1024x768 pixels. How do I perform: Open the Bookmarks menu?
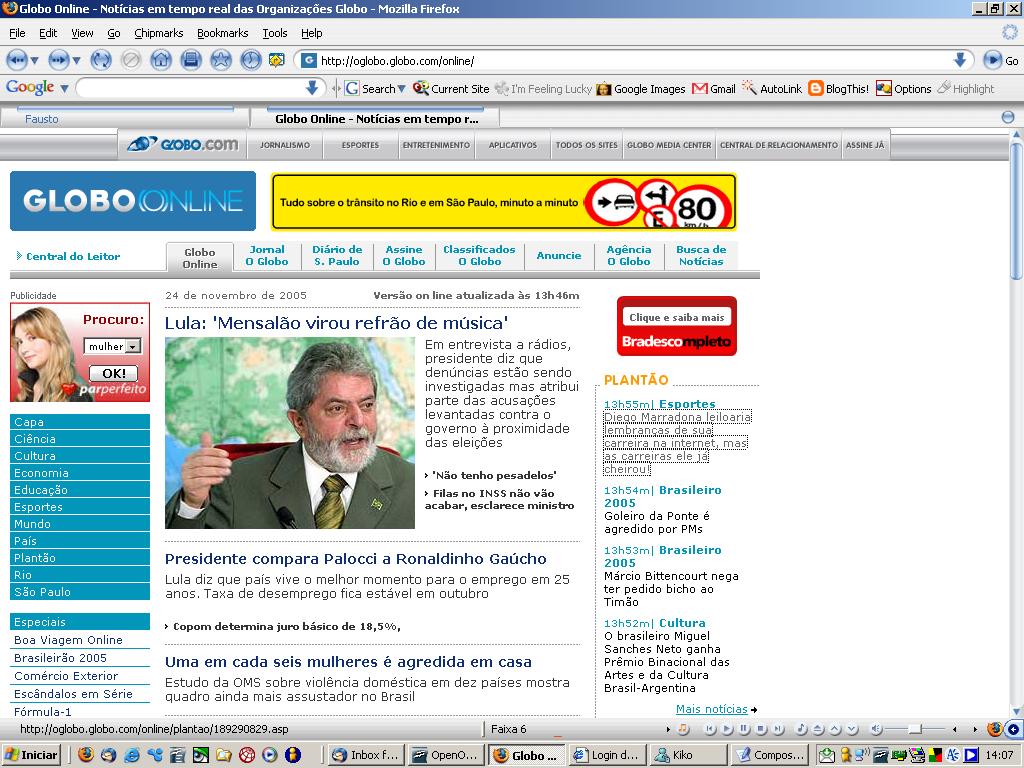(x=222, y=33)
